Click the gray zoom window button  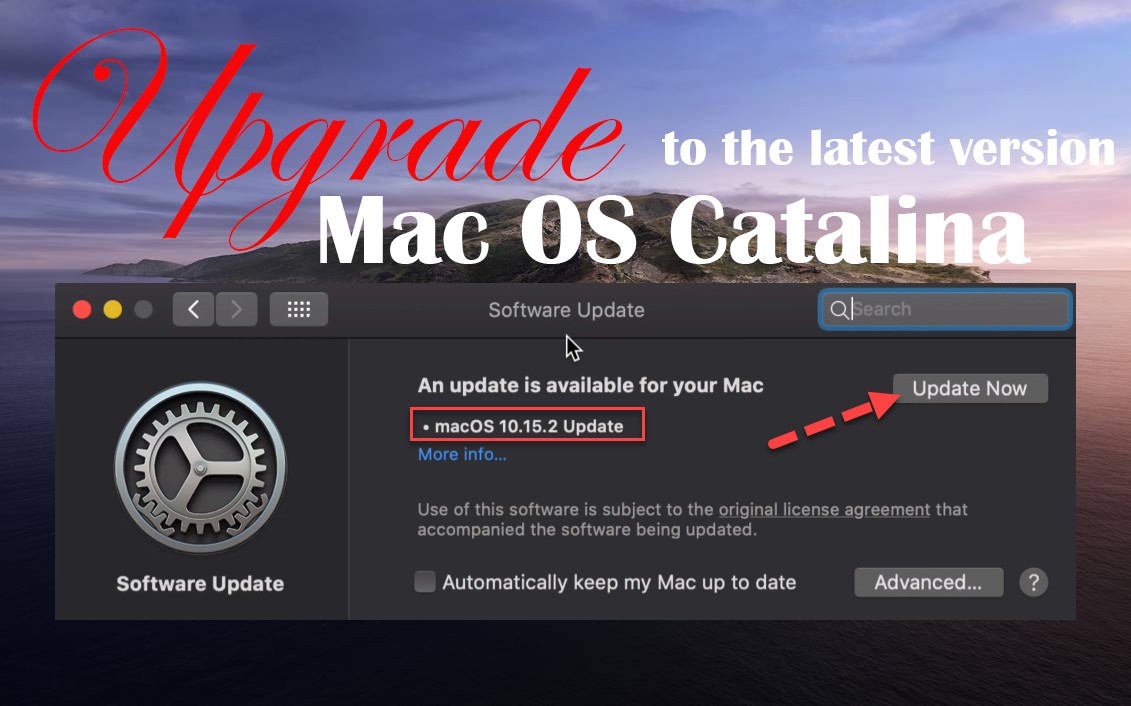[144, 309]
